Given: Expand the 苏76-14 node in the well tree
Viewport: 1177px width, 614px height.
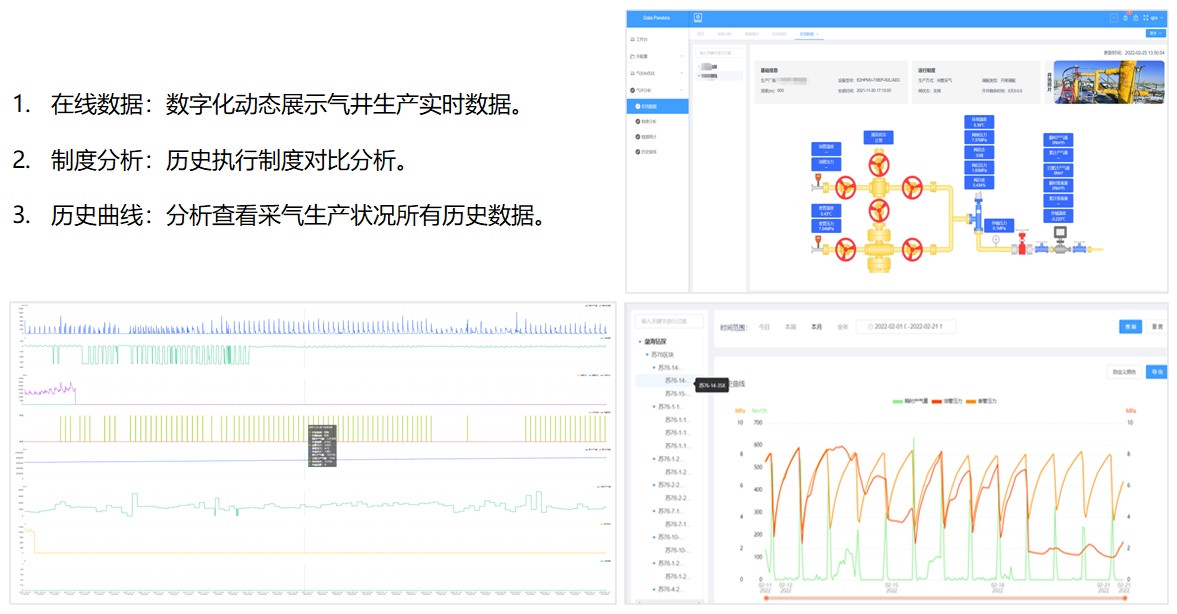Looking at the screenshot, I should [x=654, y=367].
